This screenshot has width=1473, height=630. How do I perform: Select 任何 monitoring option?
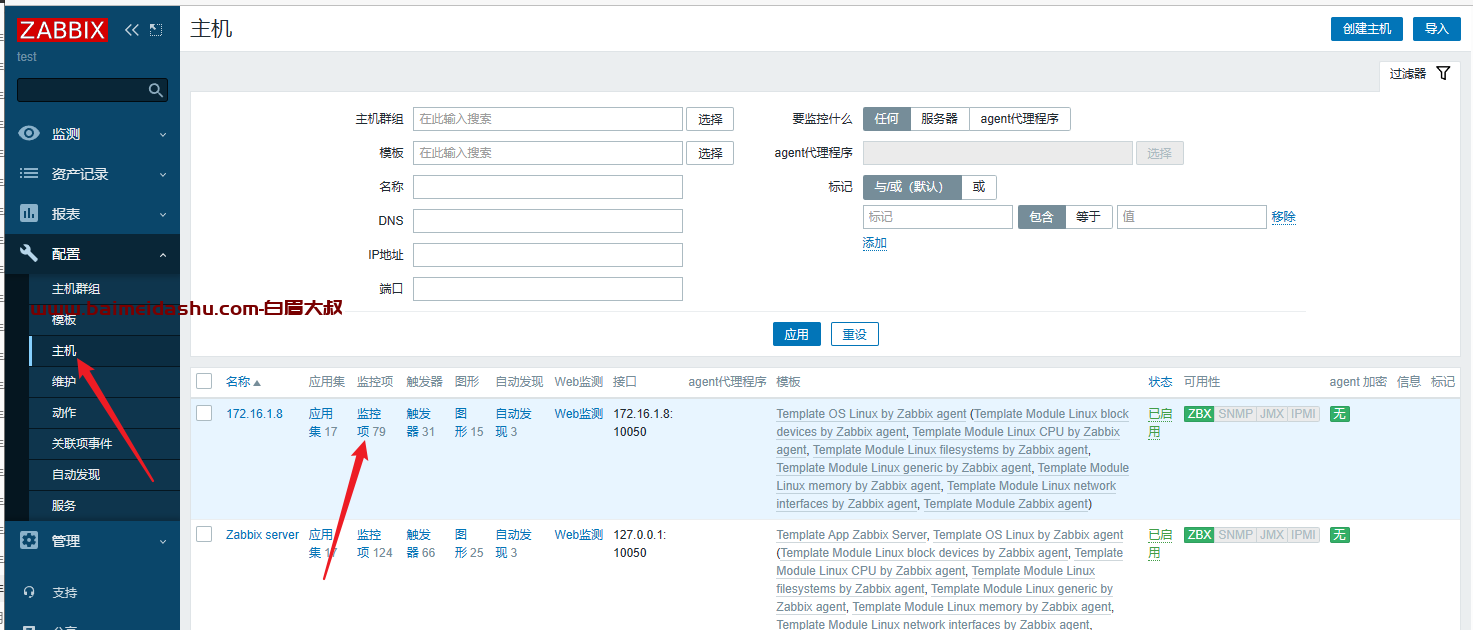coord(887,119)
